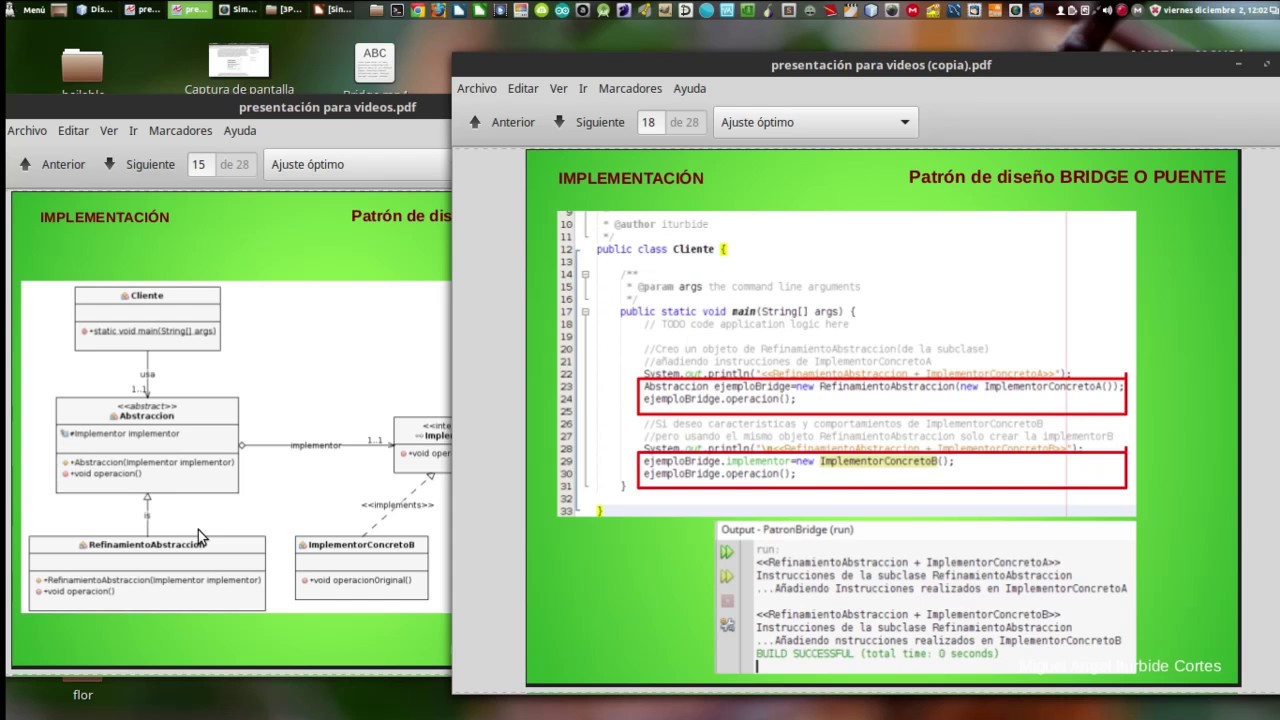Go to next page with Siguiente in copia window
1280x720 pixels.
click(589, 122)
